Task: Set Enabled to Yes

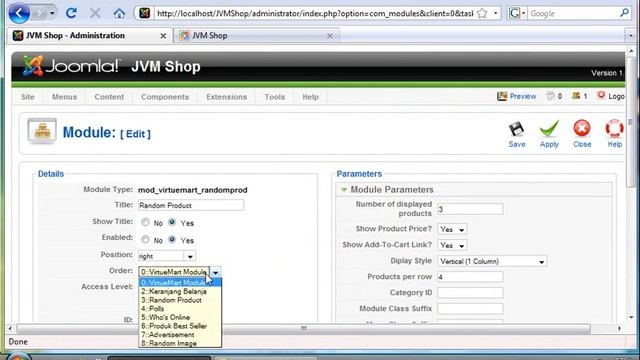Action: [x=172, y=239]
